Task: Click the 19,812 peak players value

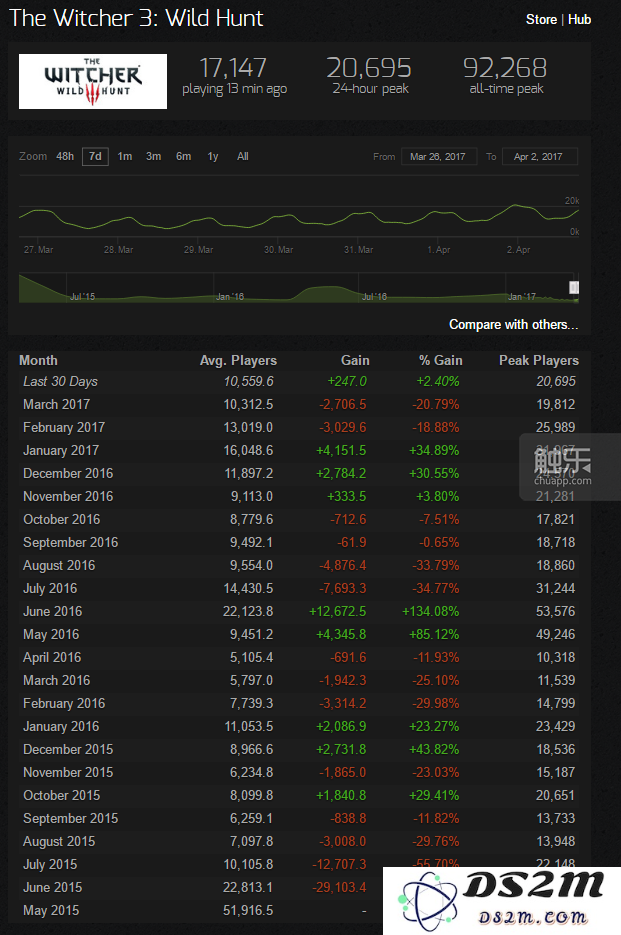Action: (x=555, y=404)
